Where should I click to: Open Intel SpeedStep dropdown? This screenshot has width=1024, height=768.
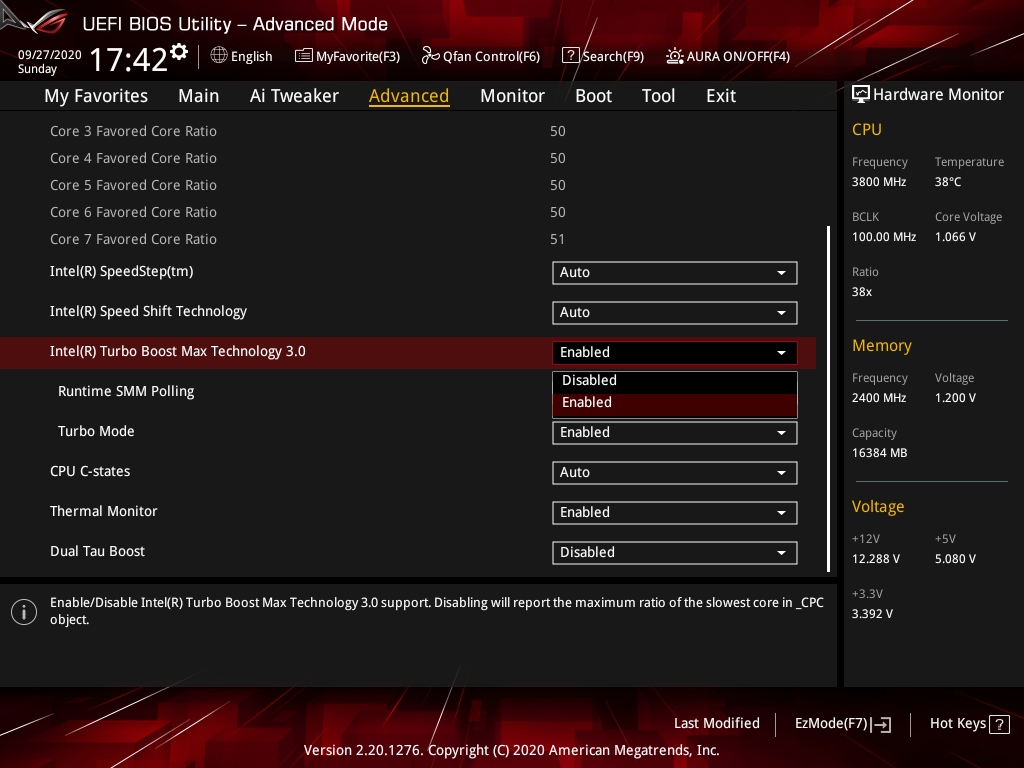(x=675, y=272)
